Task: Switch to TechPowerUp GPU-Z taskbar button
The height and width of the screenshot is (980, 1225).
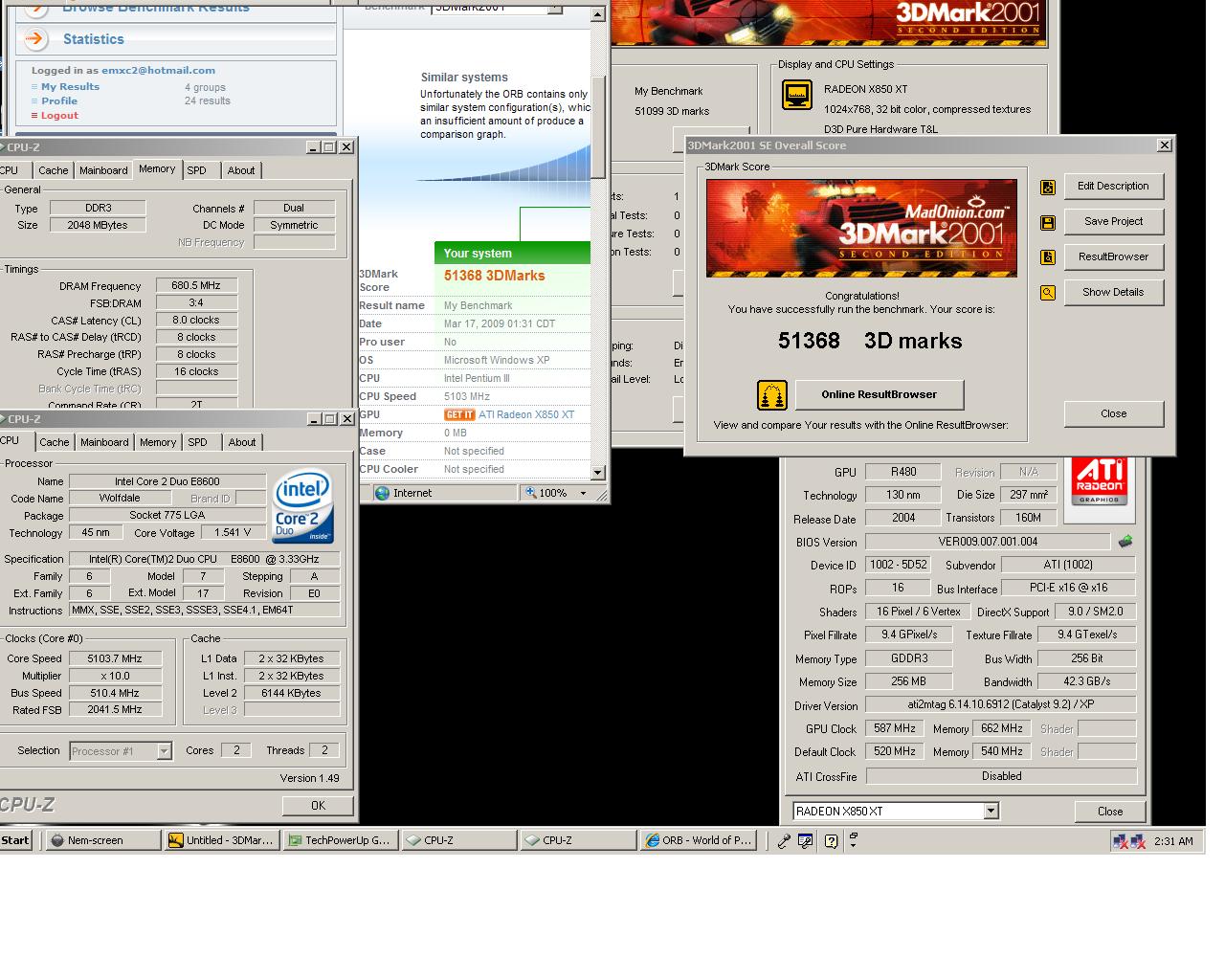Action: click(x=340, y=840)
